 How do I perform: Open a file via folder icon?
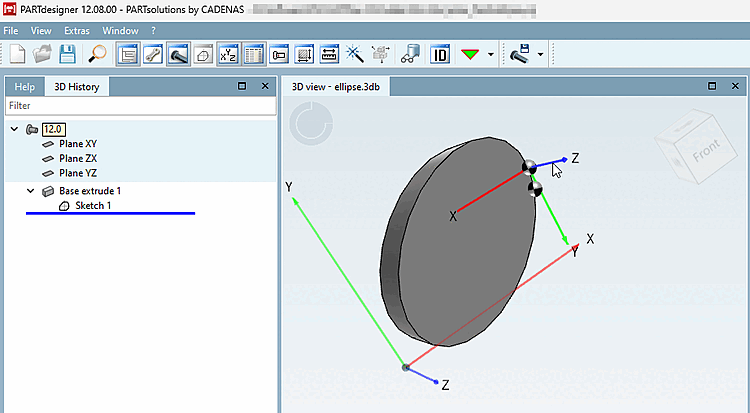click(42, 54)
